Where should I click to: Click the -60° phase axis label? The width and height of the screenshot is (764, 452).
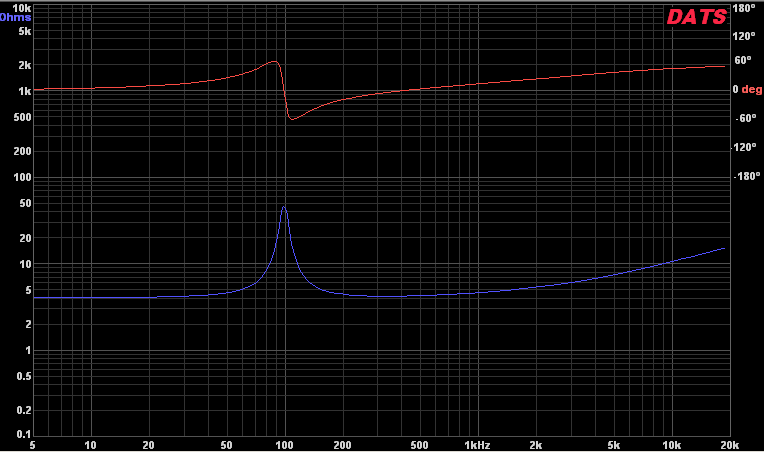click(746, 118)
